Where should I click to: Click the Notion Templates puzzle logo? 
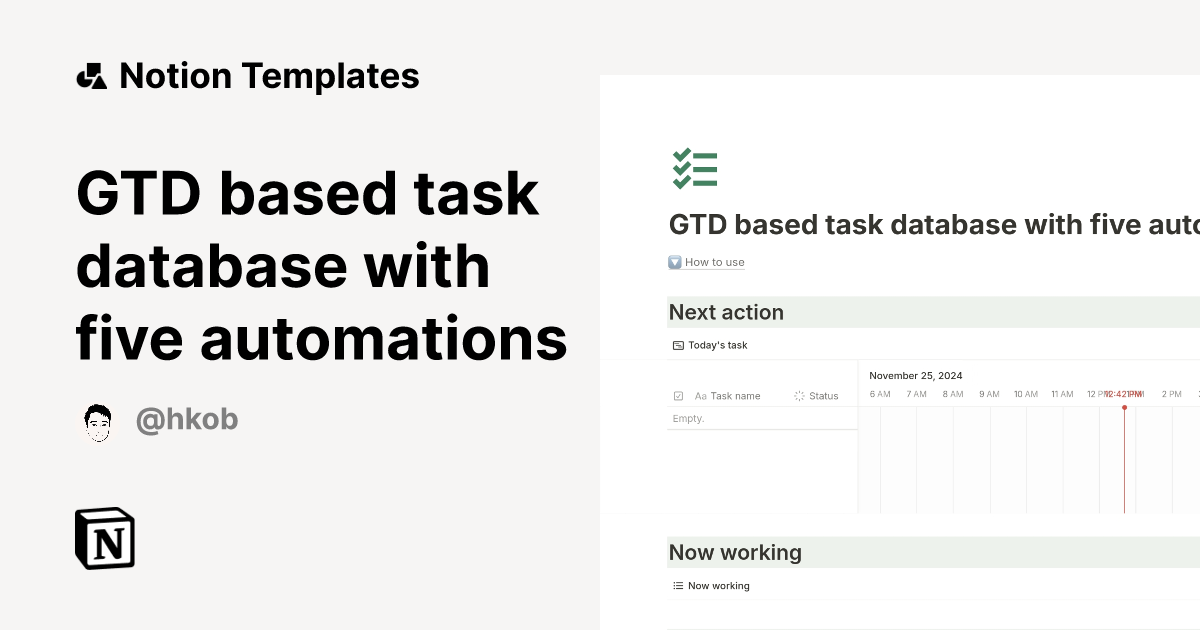(91, 74)
